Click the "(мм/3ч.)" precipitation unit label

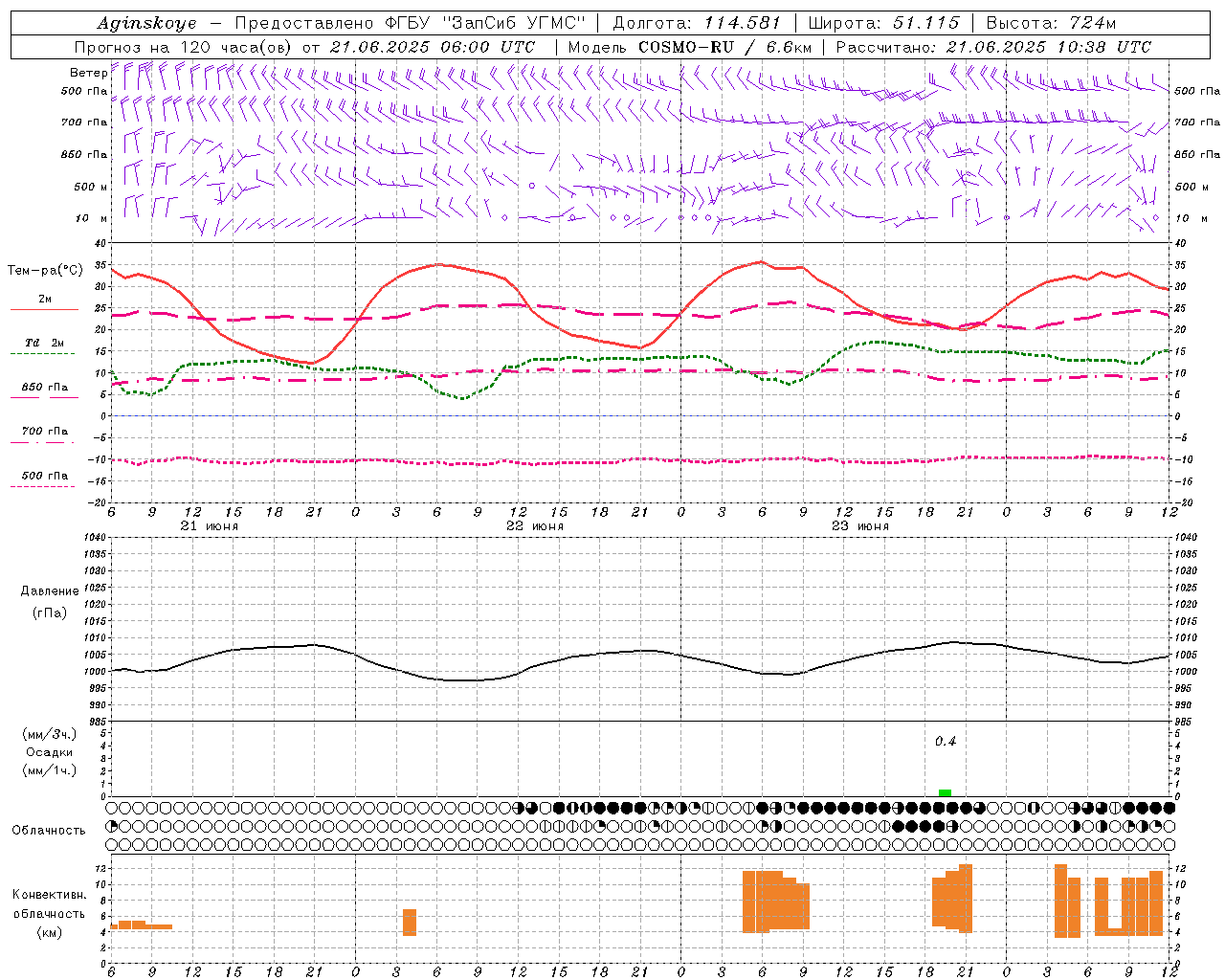(x=50, y=734)
